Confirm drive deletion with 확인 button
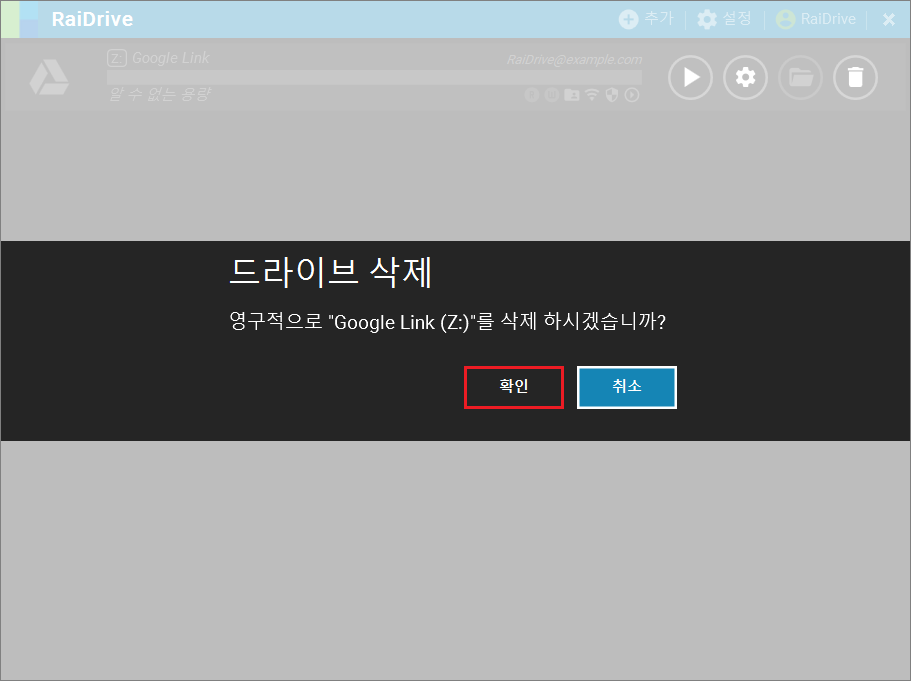This screenshot has height=681, width=911. [x=514, y=387]
